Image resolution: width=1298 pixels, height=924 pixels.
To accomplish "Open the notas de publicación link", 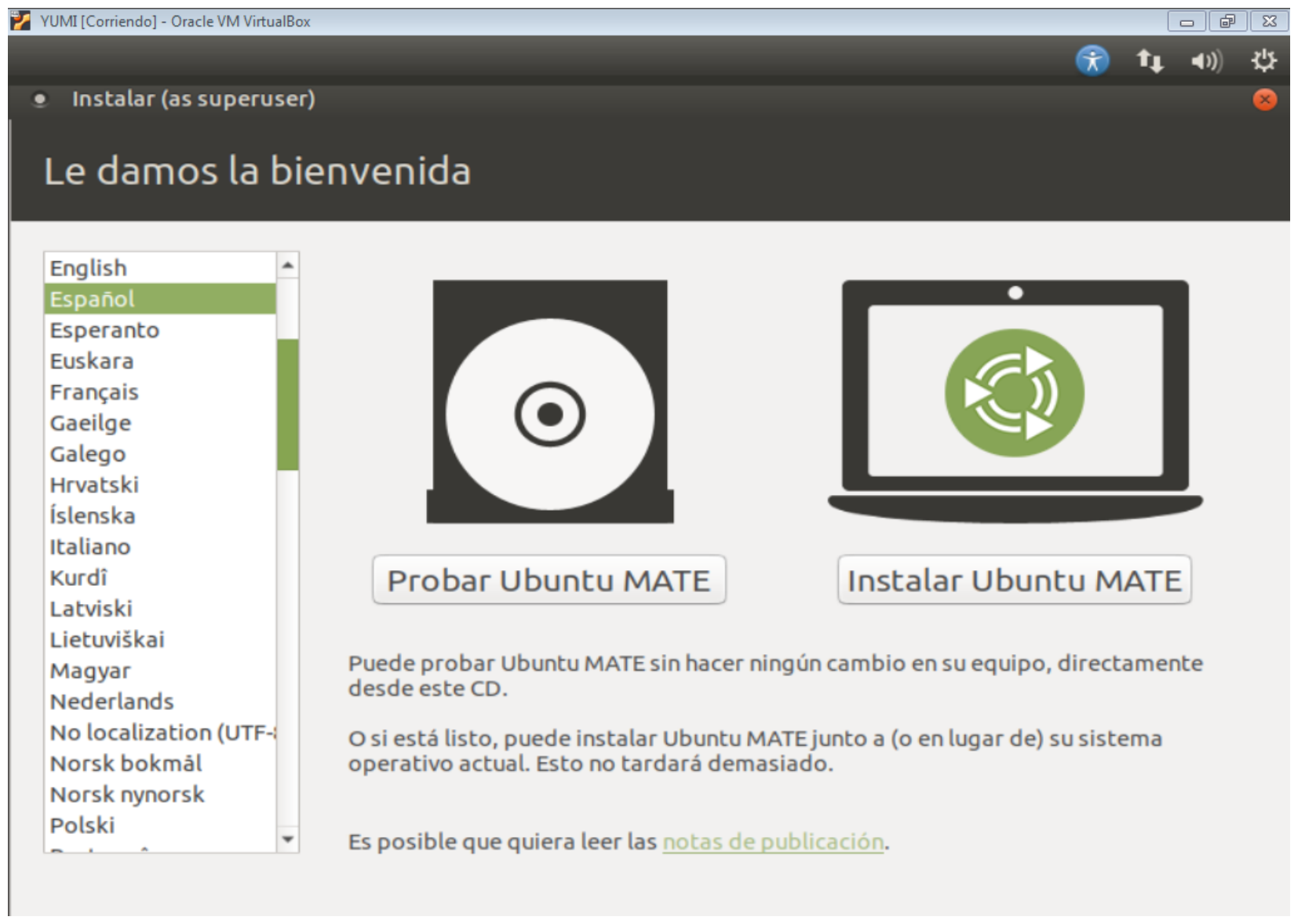I will pyautogui.click(x=772, y=842).
